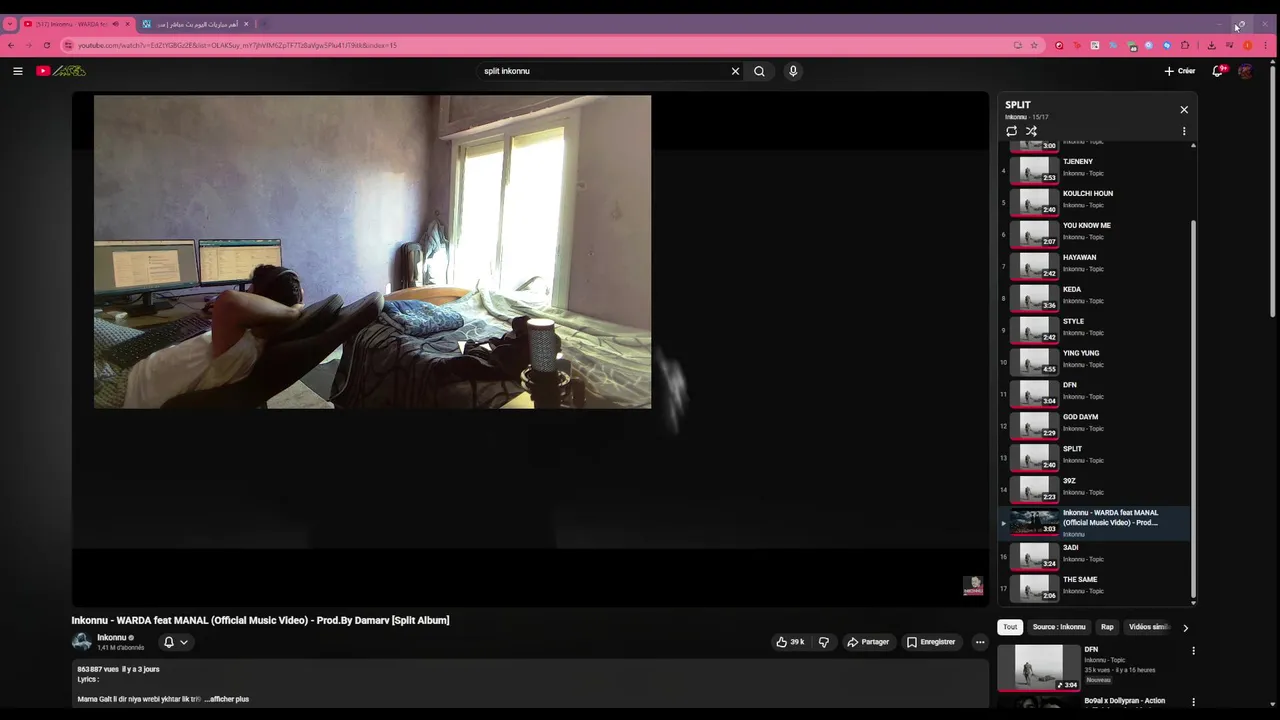This screenshot has height=720, width=1280.
Task: Toggle shuffle for the SPLIT playlist
Action: pyautogui.click(x=1031, y=131)
